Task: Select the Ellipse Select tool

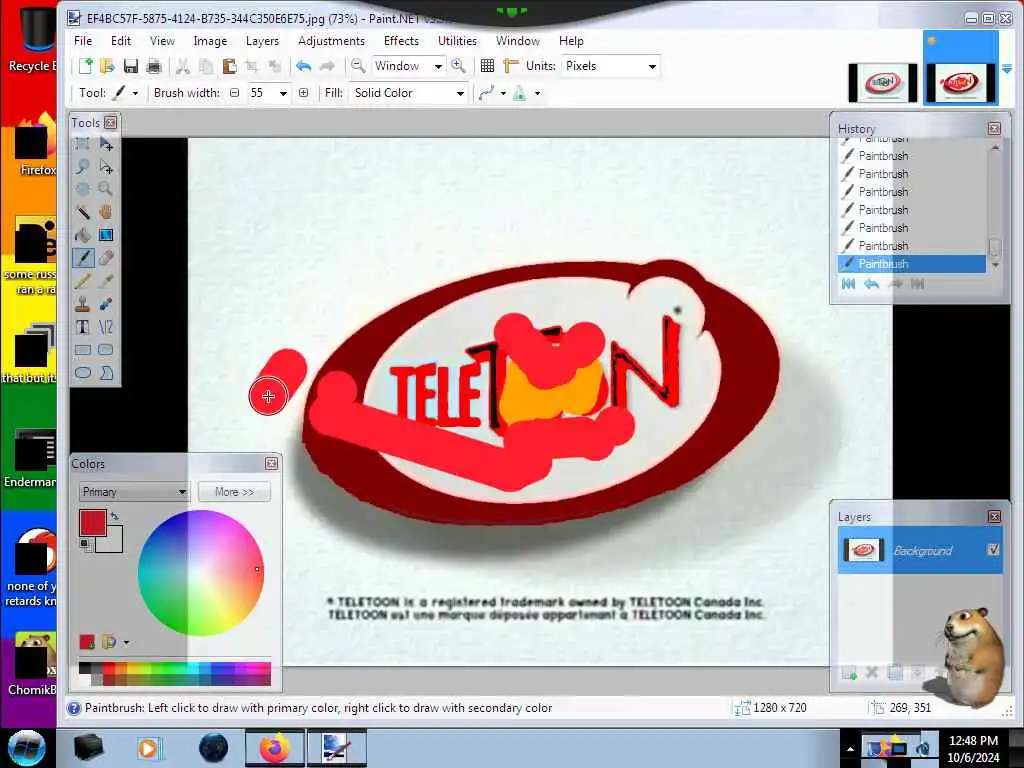Action: pos(83,189)
